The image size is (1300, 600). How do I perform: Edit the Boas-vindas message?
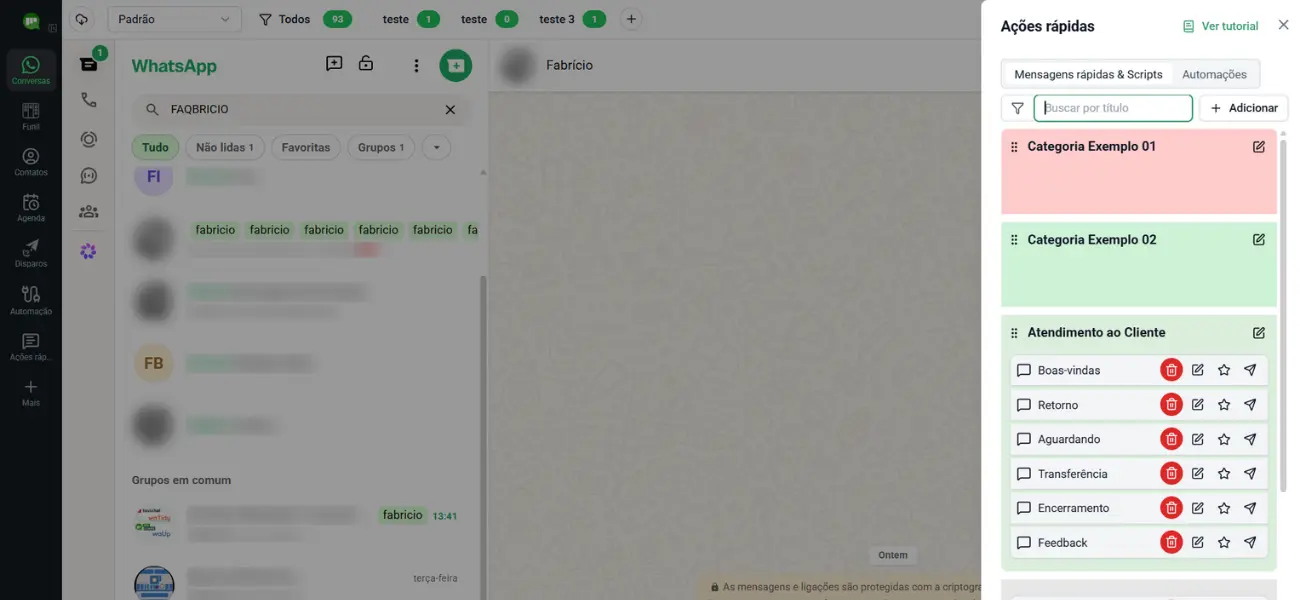click(1198, 370)
